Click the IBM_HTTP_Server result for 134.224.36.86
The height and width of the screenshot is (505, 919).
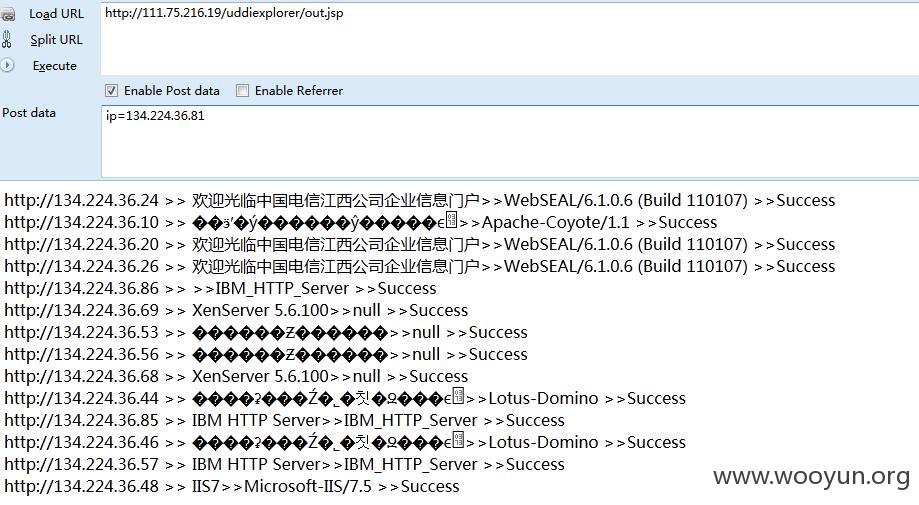(220, 288)
